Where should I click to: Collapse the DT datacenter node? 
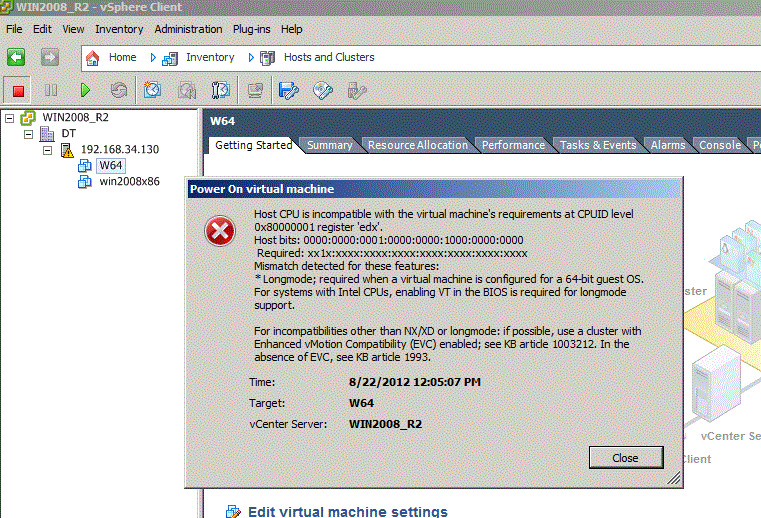tap(28, 134)
